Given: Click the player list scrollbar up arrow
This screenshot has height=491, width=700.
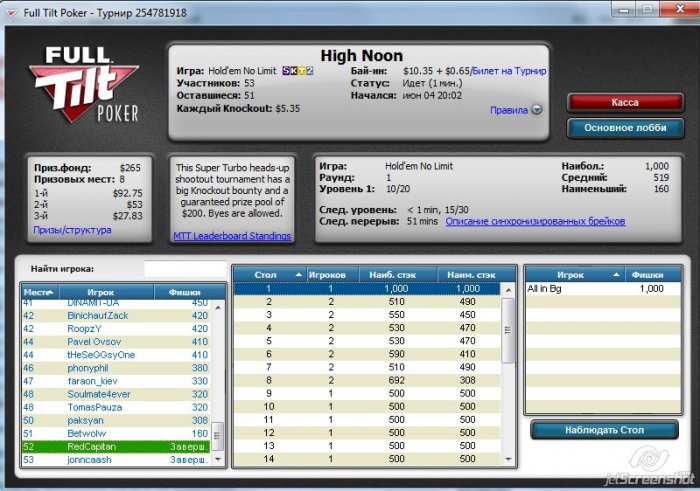Looking at the screenshot, I should pos(218,292).
